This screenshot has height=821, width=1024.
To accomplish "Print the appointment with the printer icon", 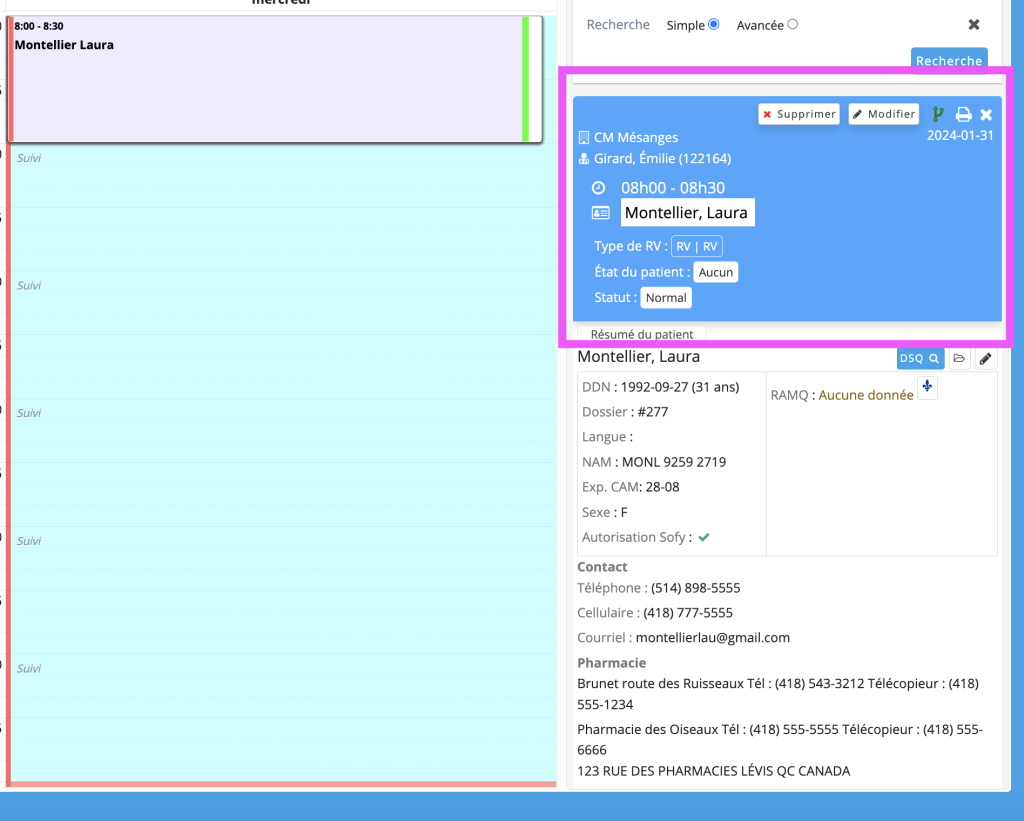I will click(963, 114).
